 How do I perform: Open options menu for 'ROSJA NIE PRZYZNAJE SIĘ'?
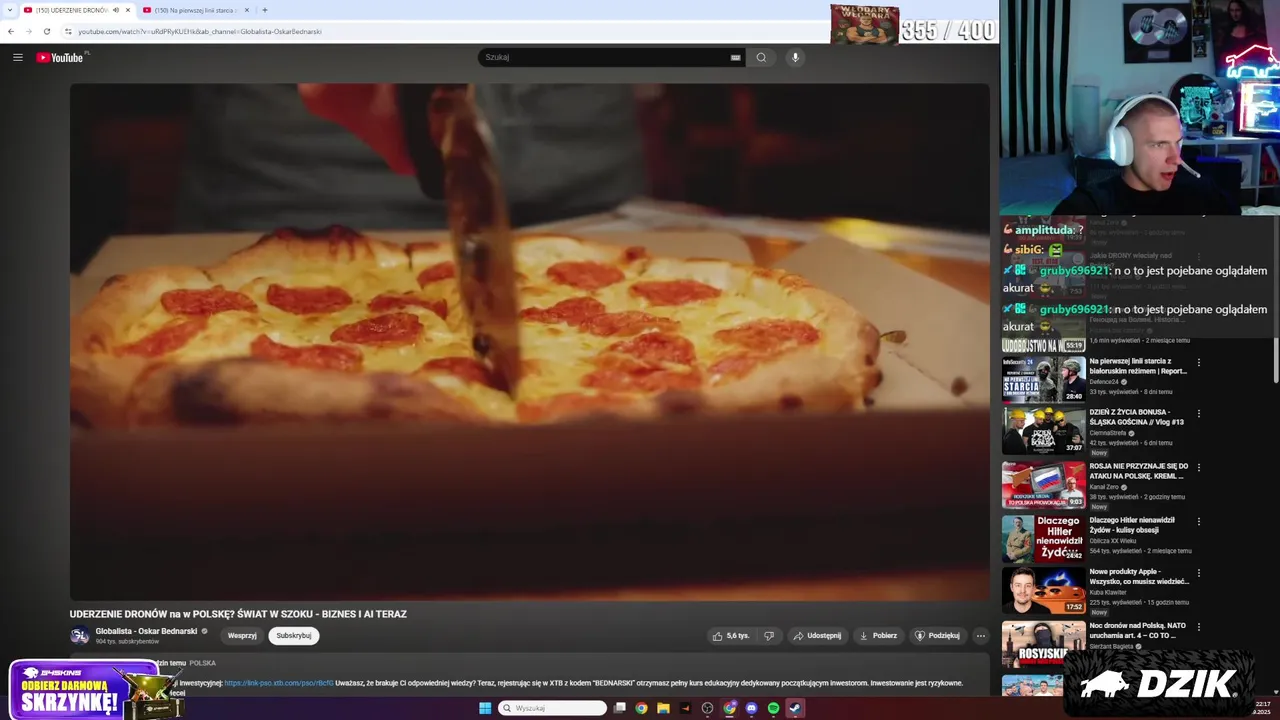click(1199, 467)
